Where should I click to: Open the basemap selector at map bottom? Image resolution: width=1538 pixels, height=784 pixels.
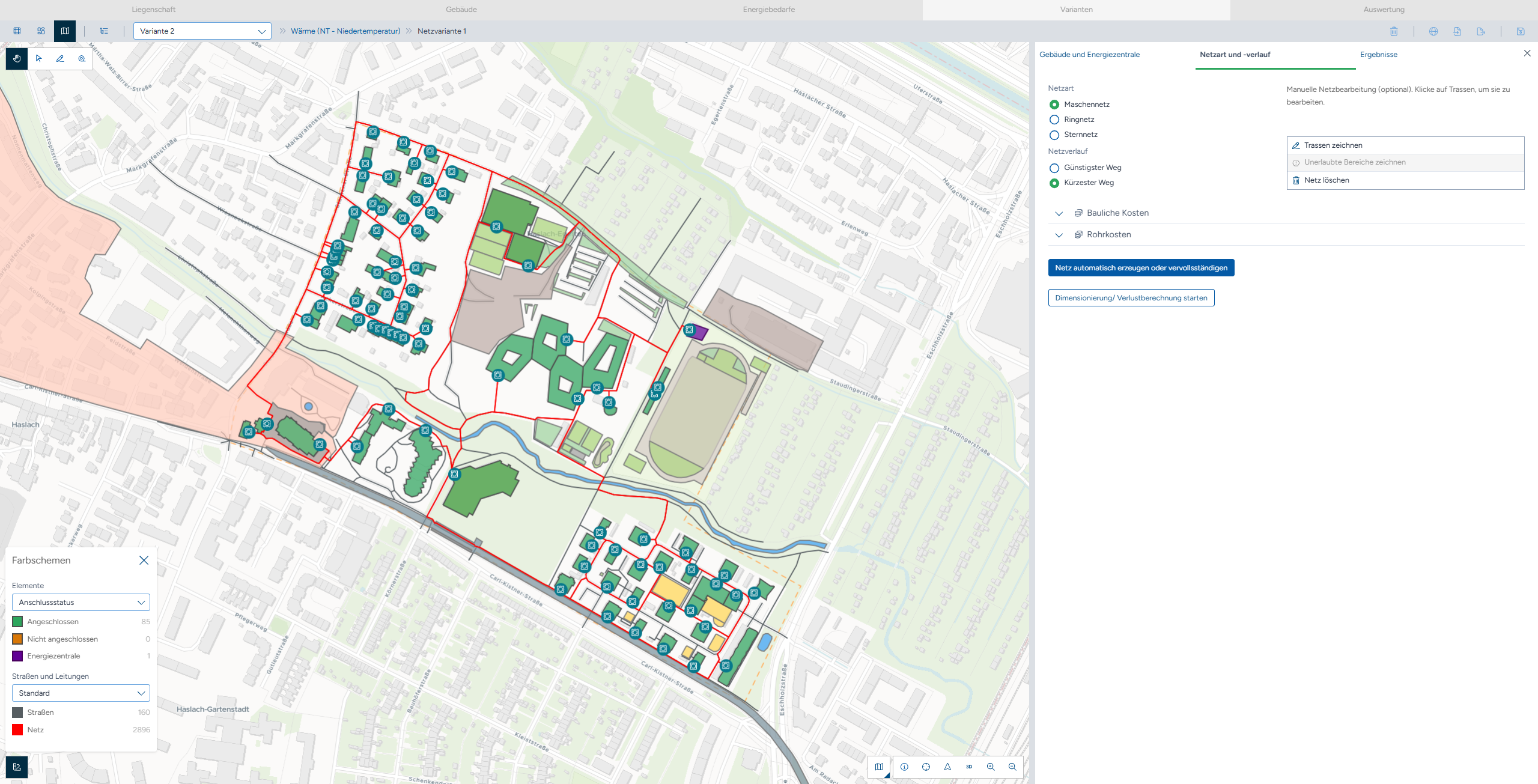coord(880,767)
